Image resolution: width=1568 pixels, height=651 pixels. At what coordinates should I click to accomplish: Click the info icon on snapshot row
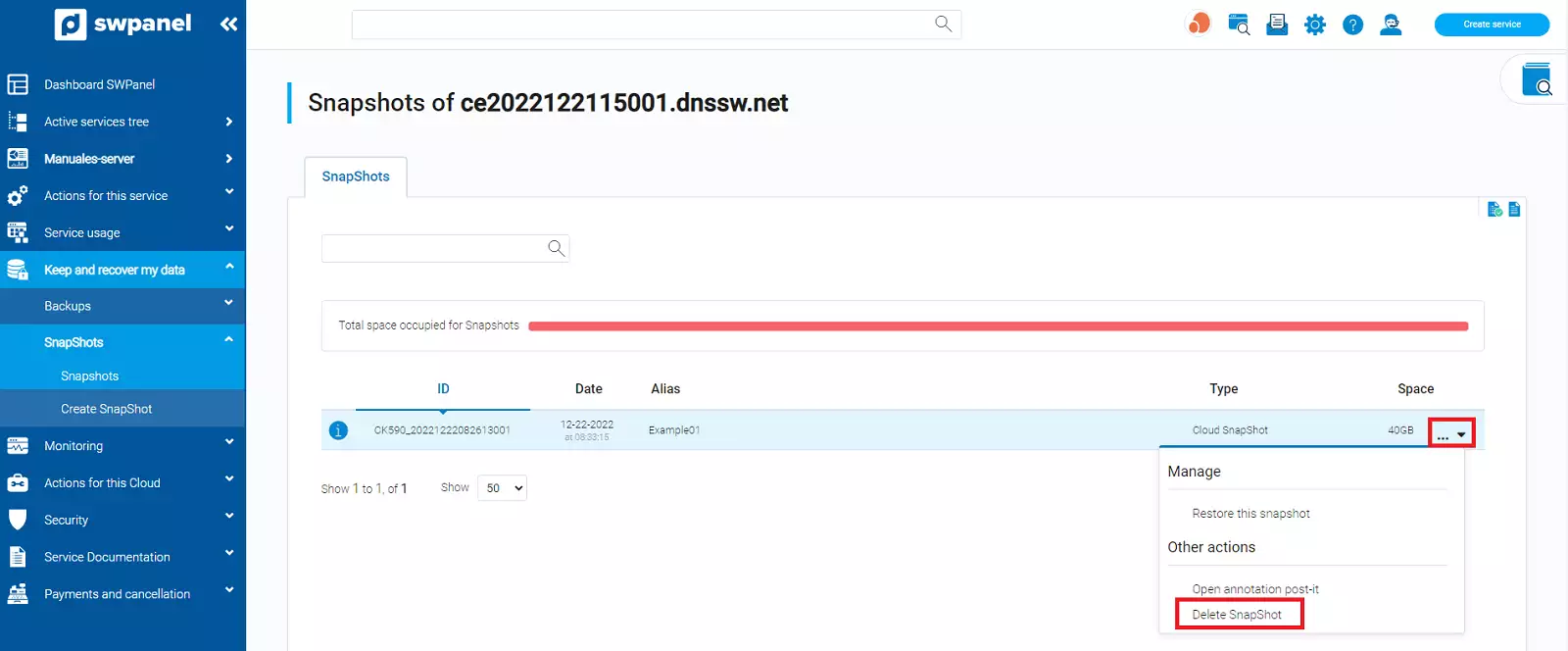(x=338, y=430)
